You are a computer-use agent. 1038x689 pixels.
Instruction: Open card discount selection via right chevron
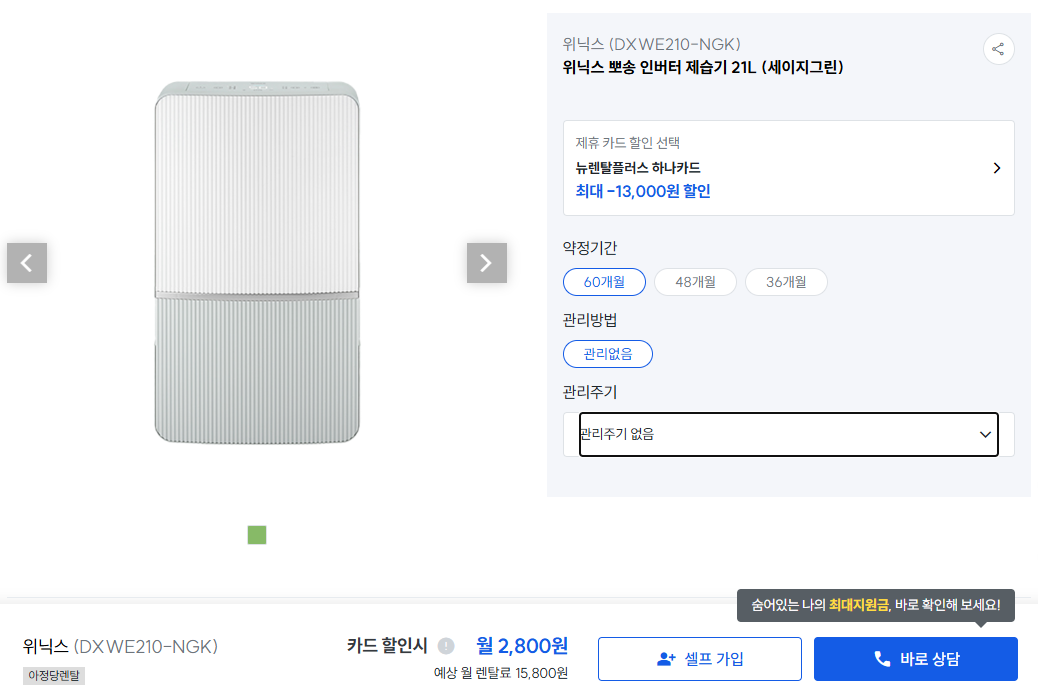996,168
